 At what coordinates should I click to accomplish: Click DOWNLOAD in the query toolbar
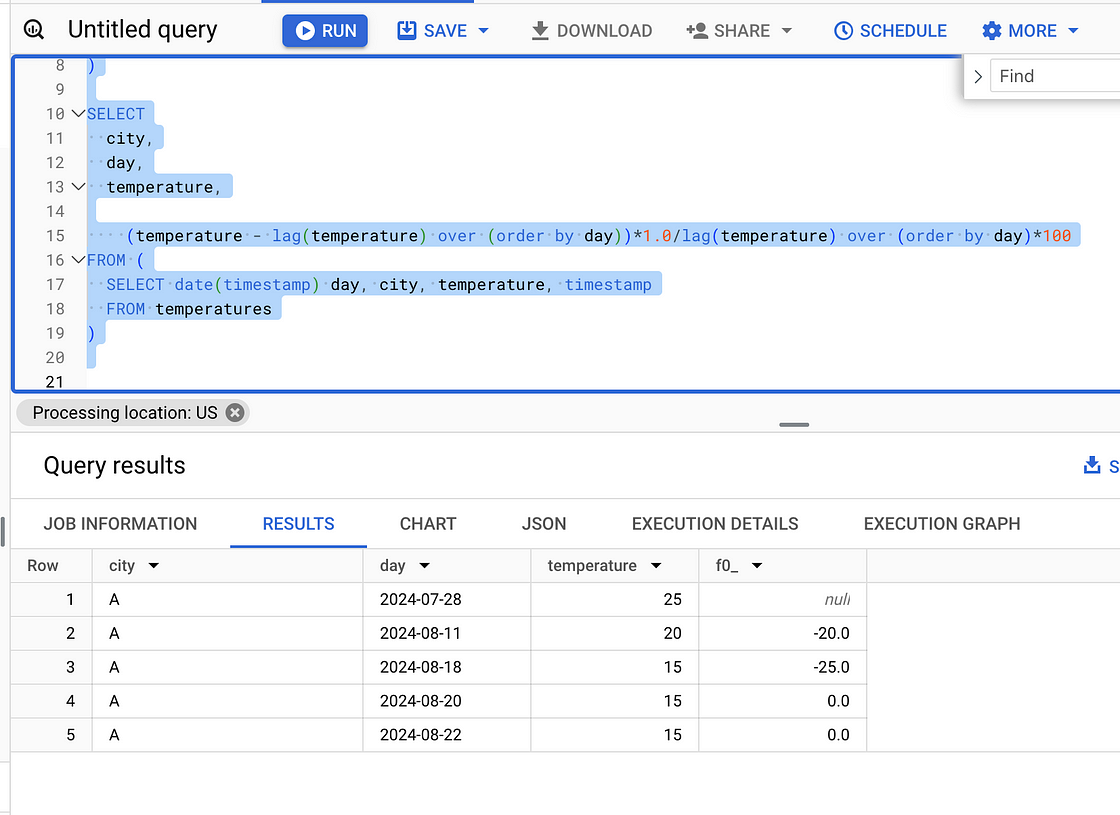point(591,31)
